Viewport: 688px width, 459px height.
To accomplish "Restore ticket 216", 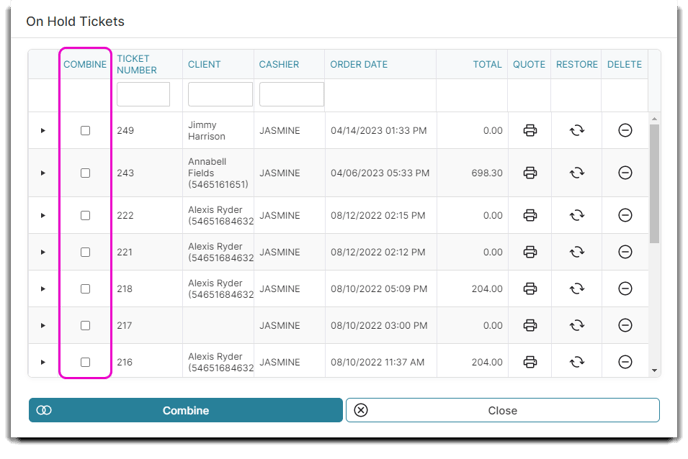I will [x=577, y=362].
